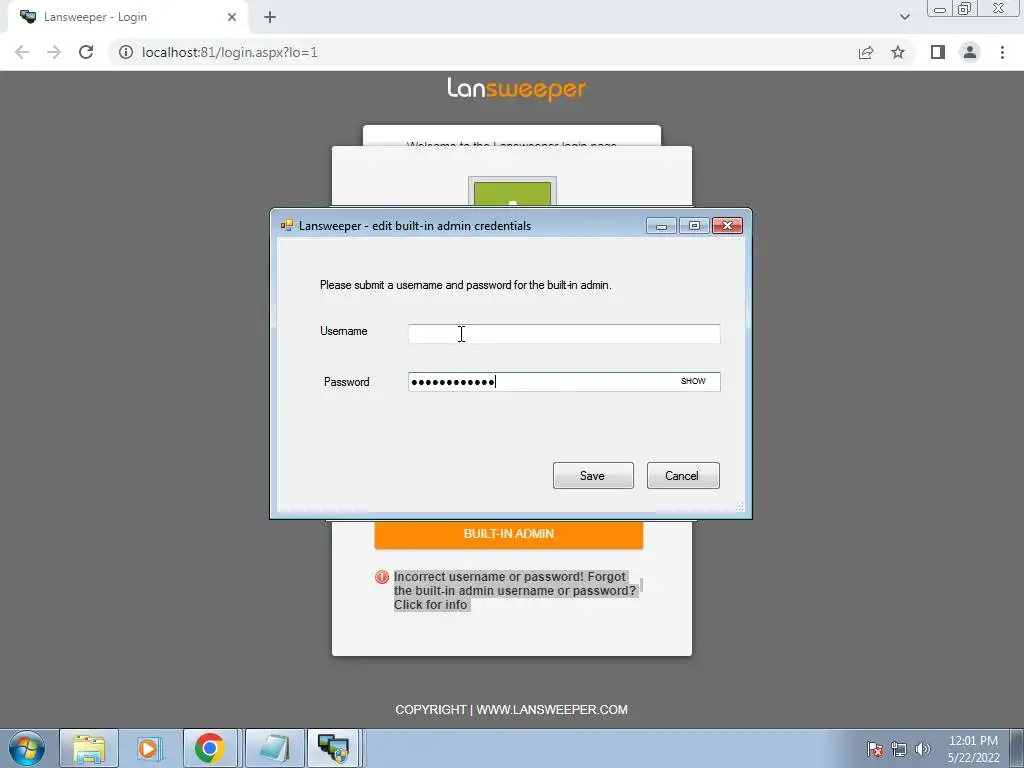Open the notepad app taskbar icon

coord(274,748)
